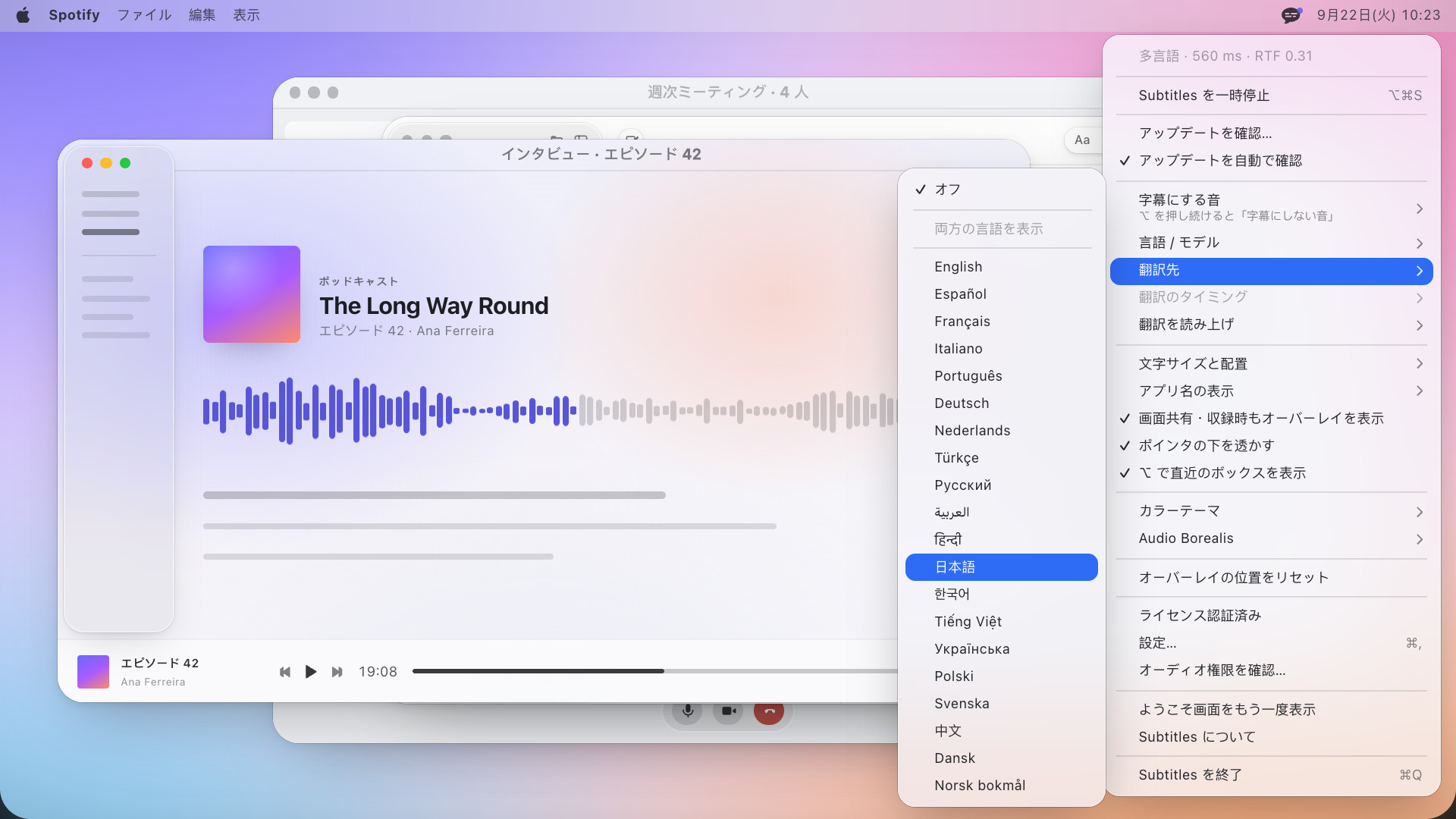Select Português in language list
Image resolution: width=1456 pixels, height=819 pixels.
[1002, 376]
